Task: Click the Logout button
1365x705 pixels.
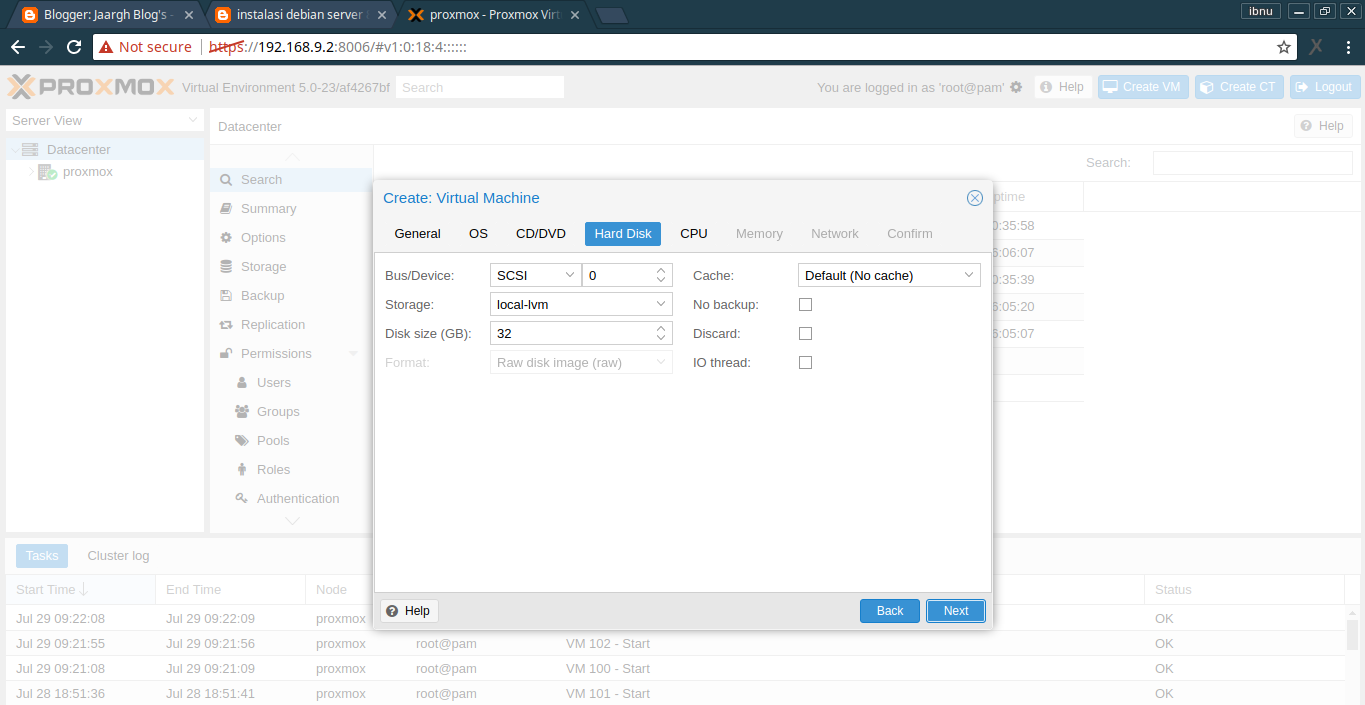Action: click(1325, 87)
